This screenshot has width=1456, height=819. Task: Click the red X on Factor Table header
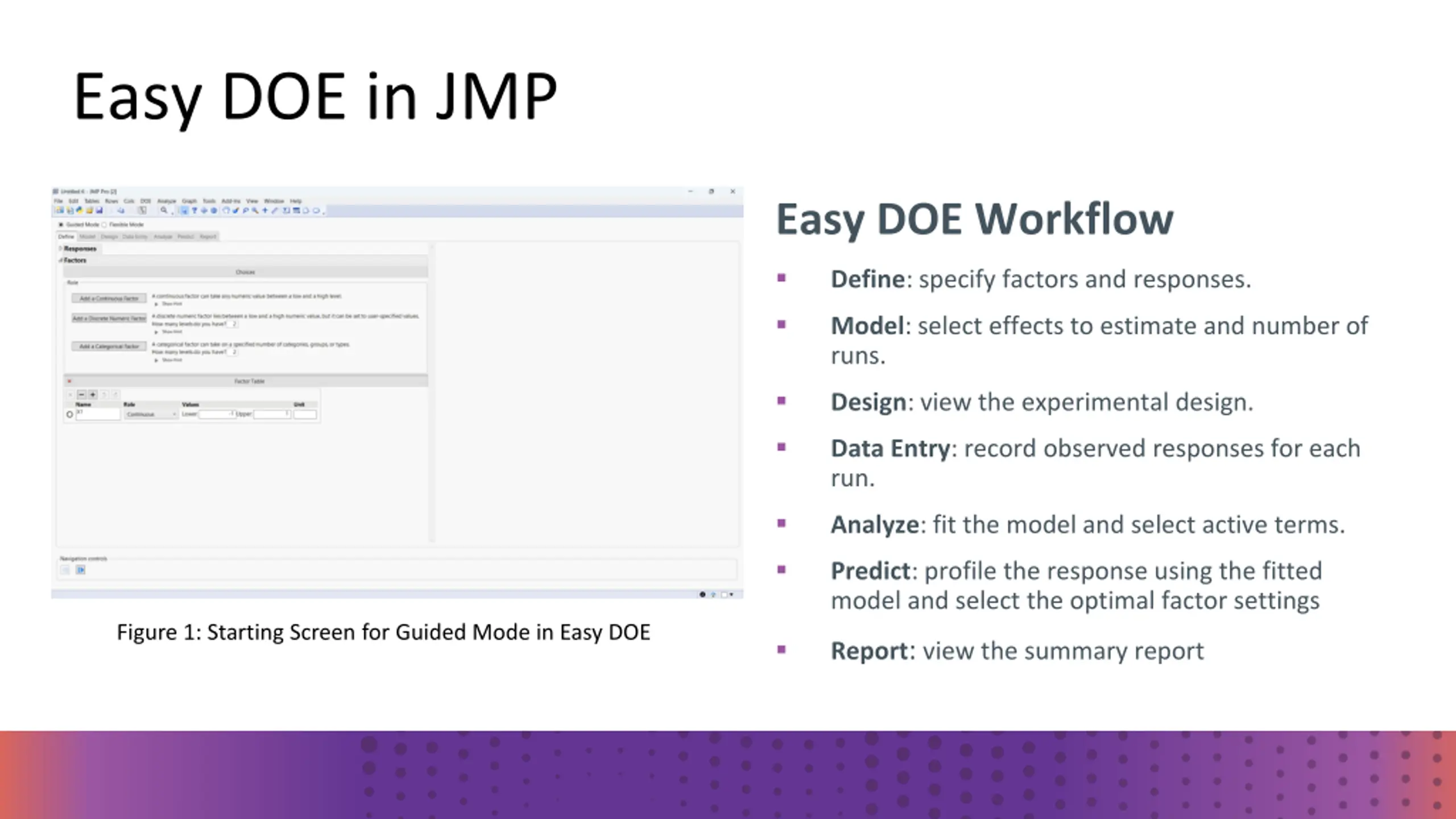(69, 381)
